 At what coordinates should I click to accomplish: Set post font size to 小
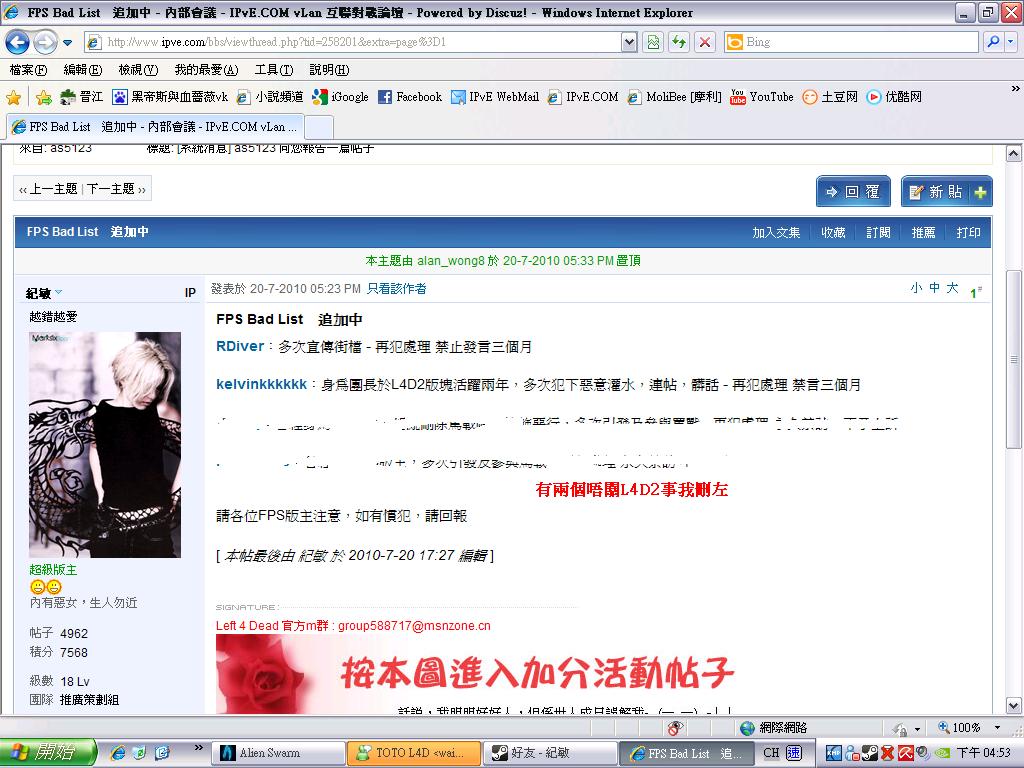coord(916,288)
